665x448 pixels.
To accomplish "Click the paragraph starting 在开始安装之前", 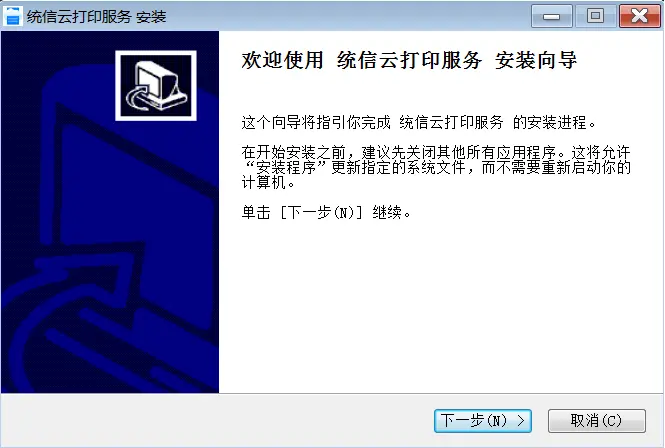I will [436, 167].
